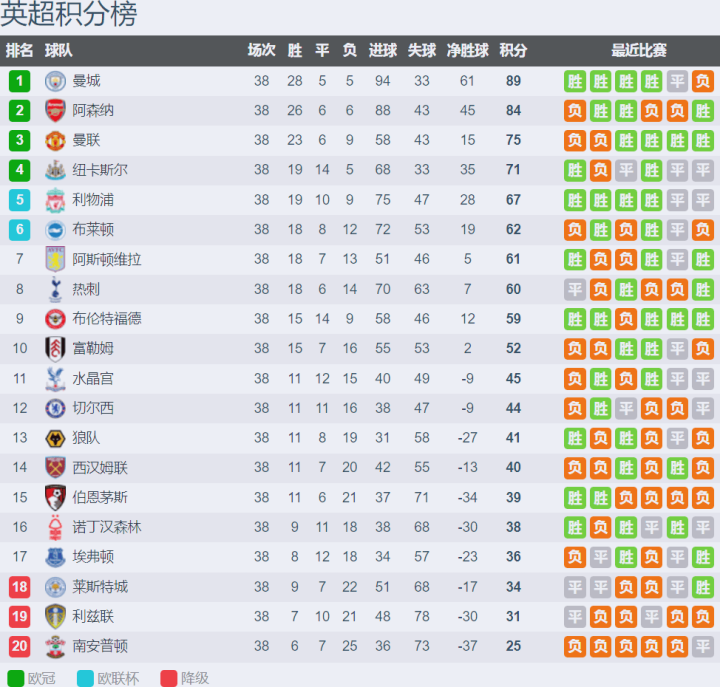Click the Everton crest beside 埃弗顿
Viewport: 720px width, 687px height.
(55, 557)
